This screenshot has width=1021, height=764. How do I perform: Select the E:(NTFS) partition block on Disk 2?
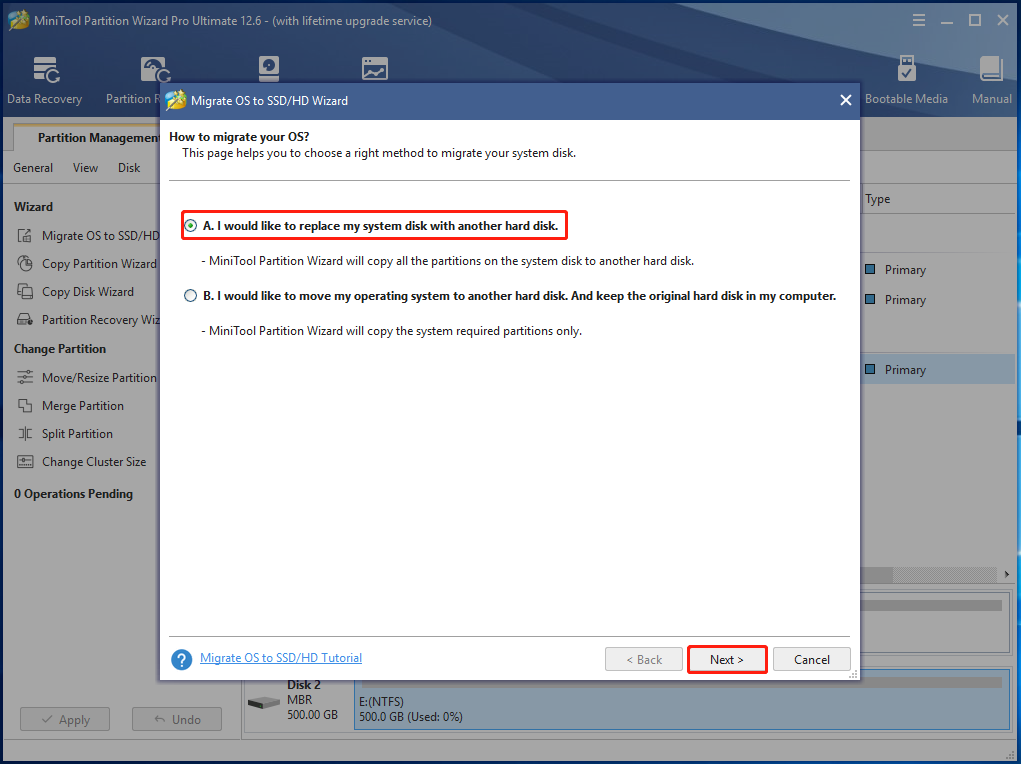(x=681, y=701)
